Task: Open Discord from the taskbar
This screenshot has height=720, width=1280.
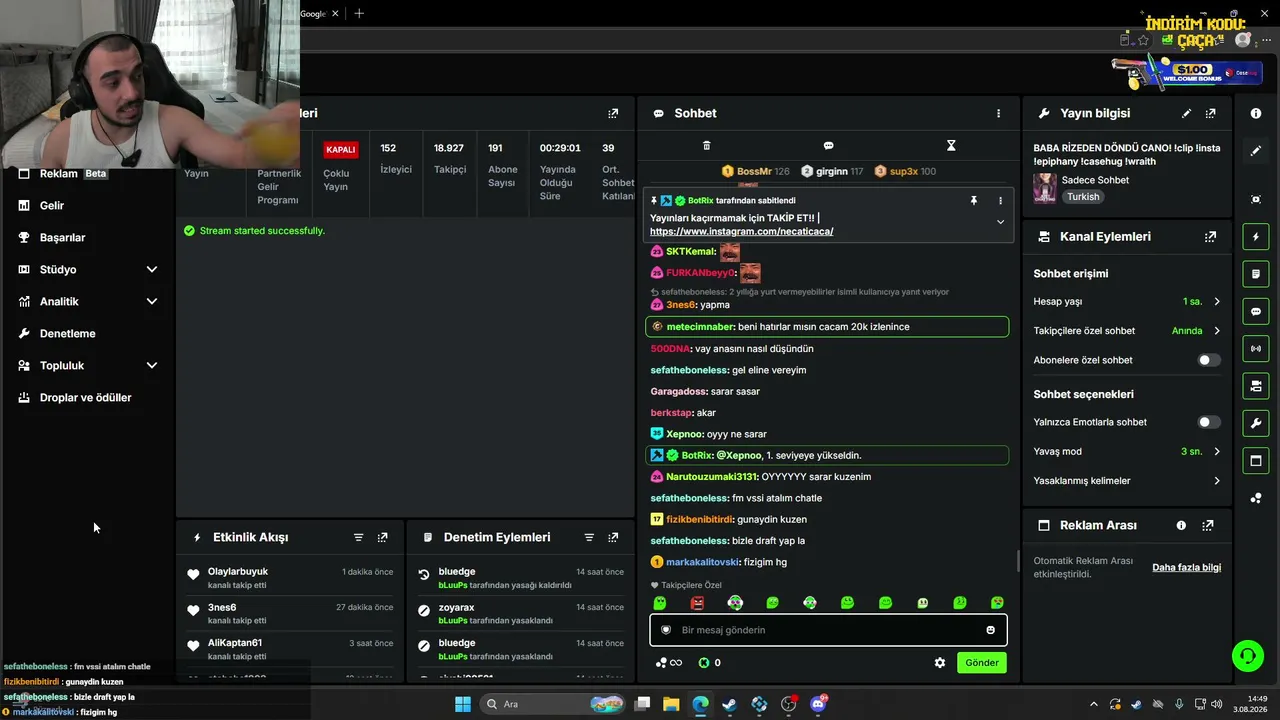Action: 818,704
